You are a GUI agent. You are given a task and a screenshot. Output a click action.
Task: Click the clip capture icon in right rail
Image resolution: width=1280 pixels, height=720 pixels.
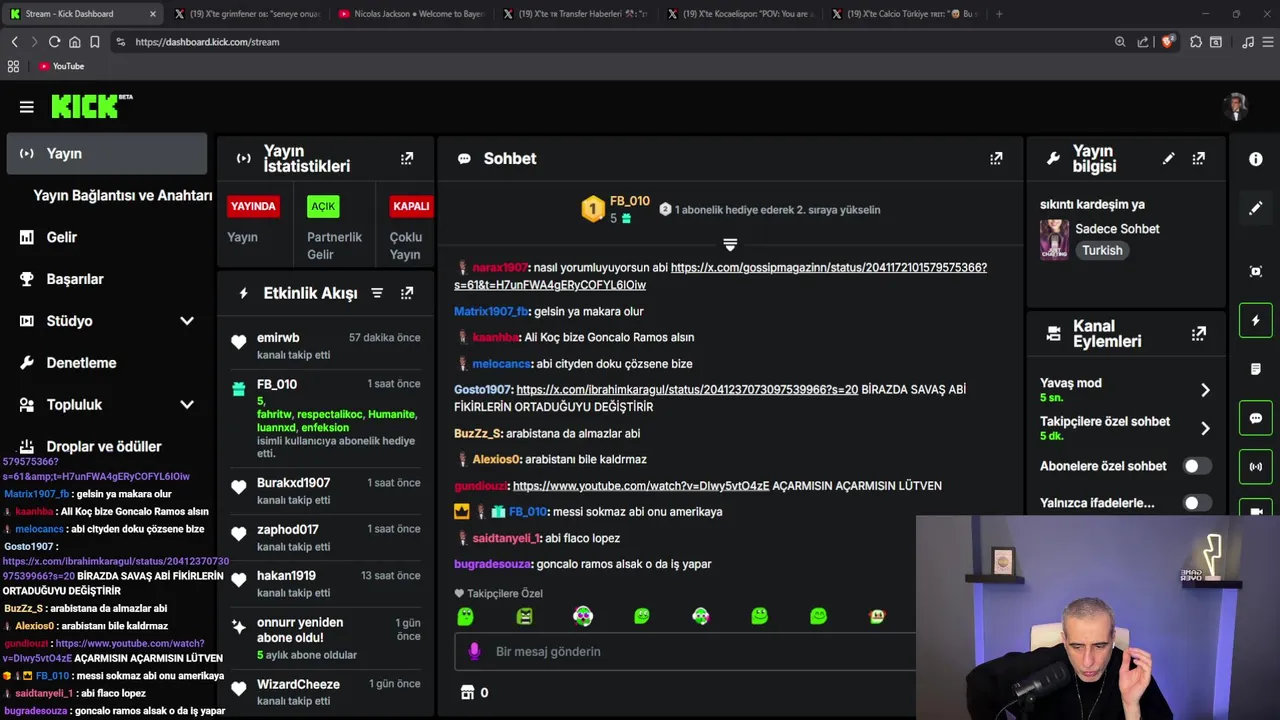(1256, 271)
